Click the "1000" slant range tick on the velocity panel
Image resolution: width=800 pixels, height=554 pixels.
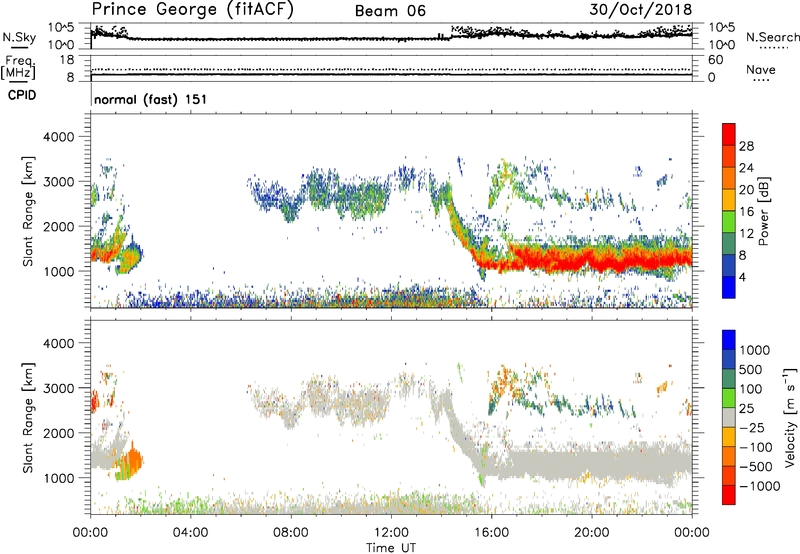58,478
